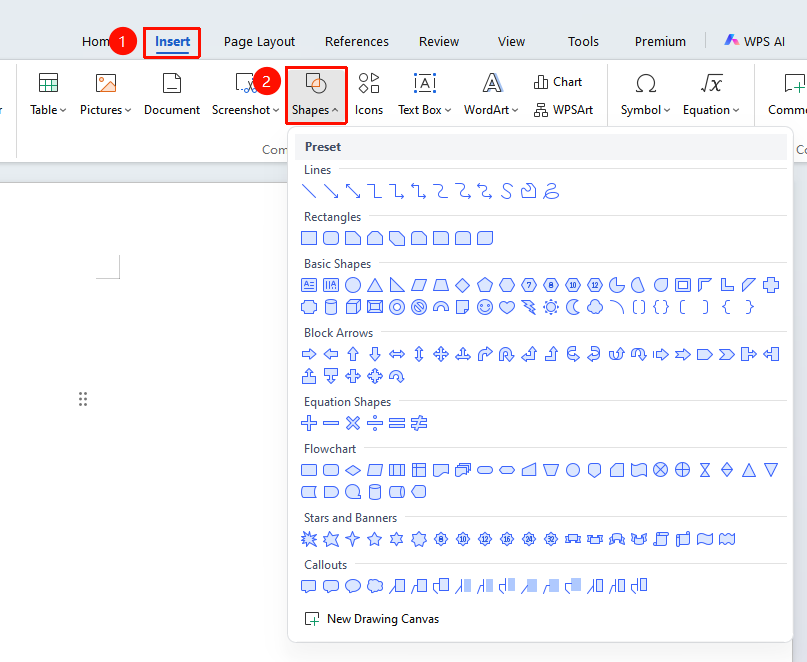Screen dimensions: 807x662
Task: Open WPS AI
Action: (x=755, y=41)
